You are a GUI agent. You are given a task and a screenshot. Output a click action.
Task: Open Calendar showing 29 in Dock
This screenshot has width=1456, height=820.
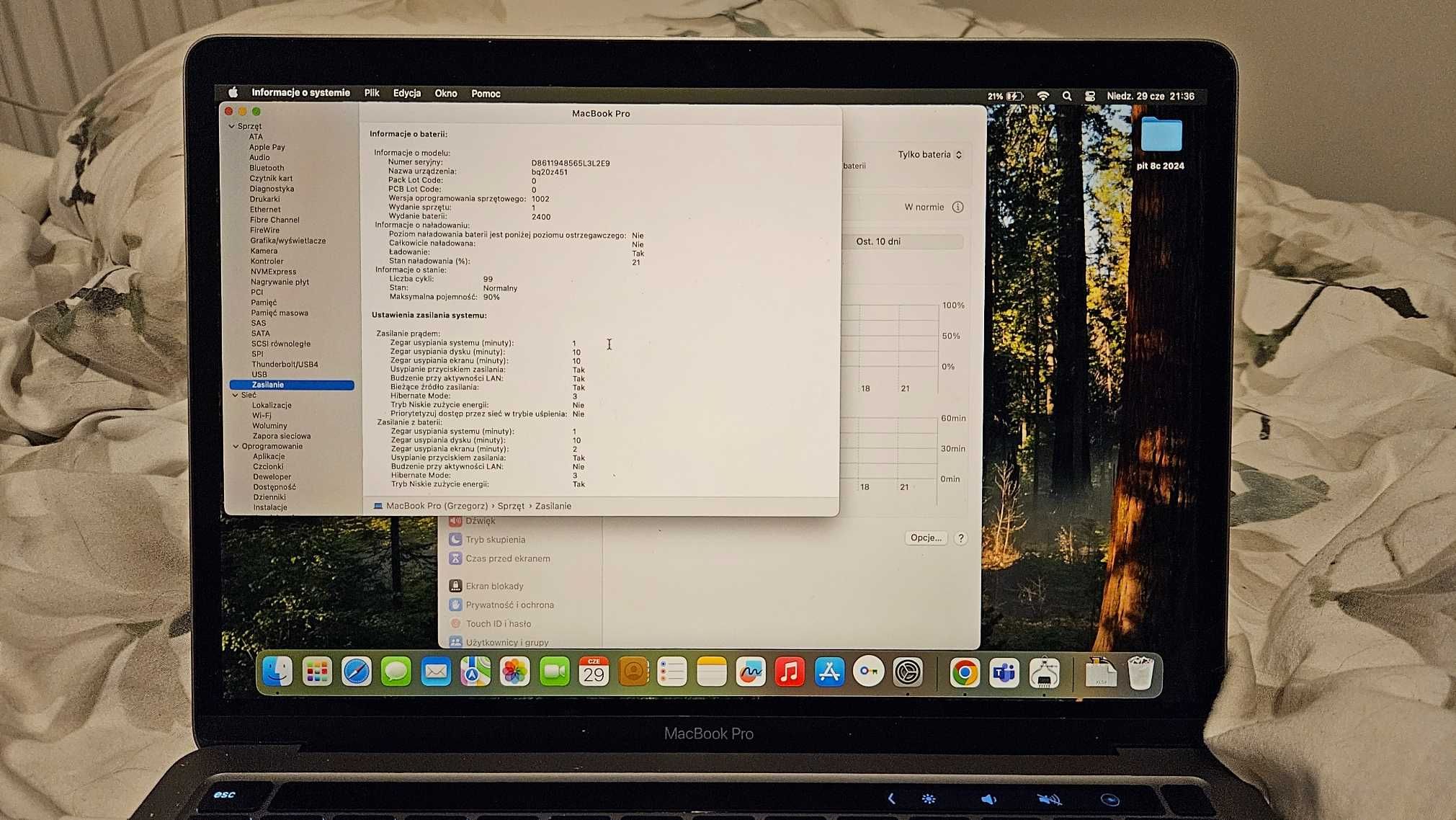click(x=594, y=672)
